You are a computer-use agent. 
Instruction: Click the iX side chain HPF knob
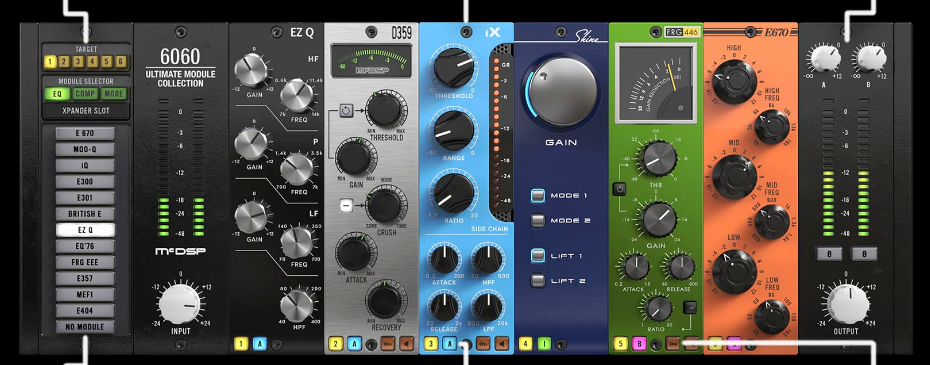click(x=488, y=260)
